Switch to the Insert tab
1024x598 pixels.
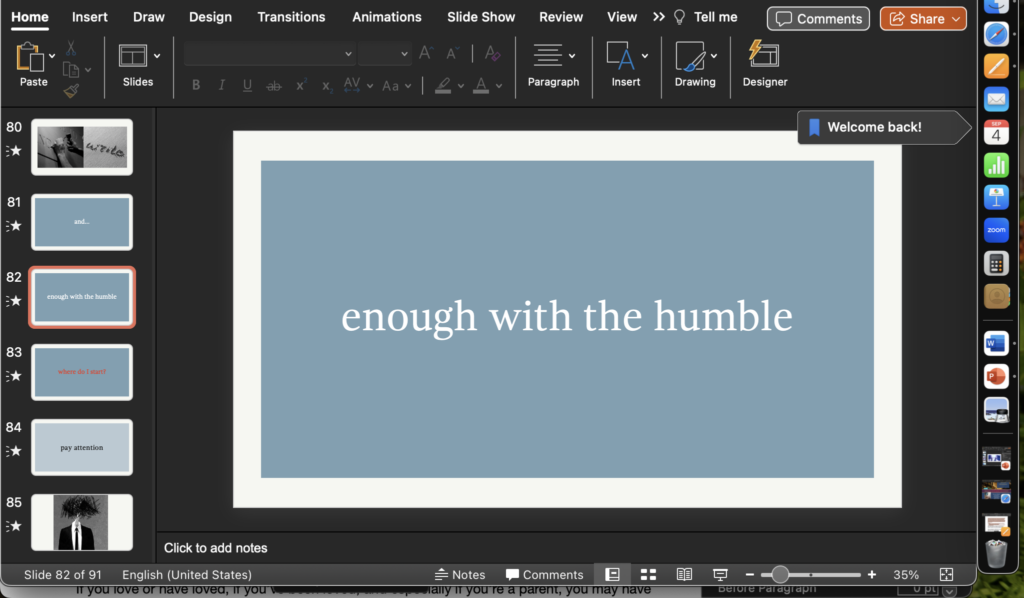click(89, 17)
